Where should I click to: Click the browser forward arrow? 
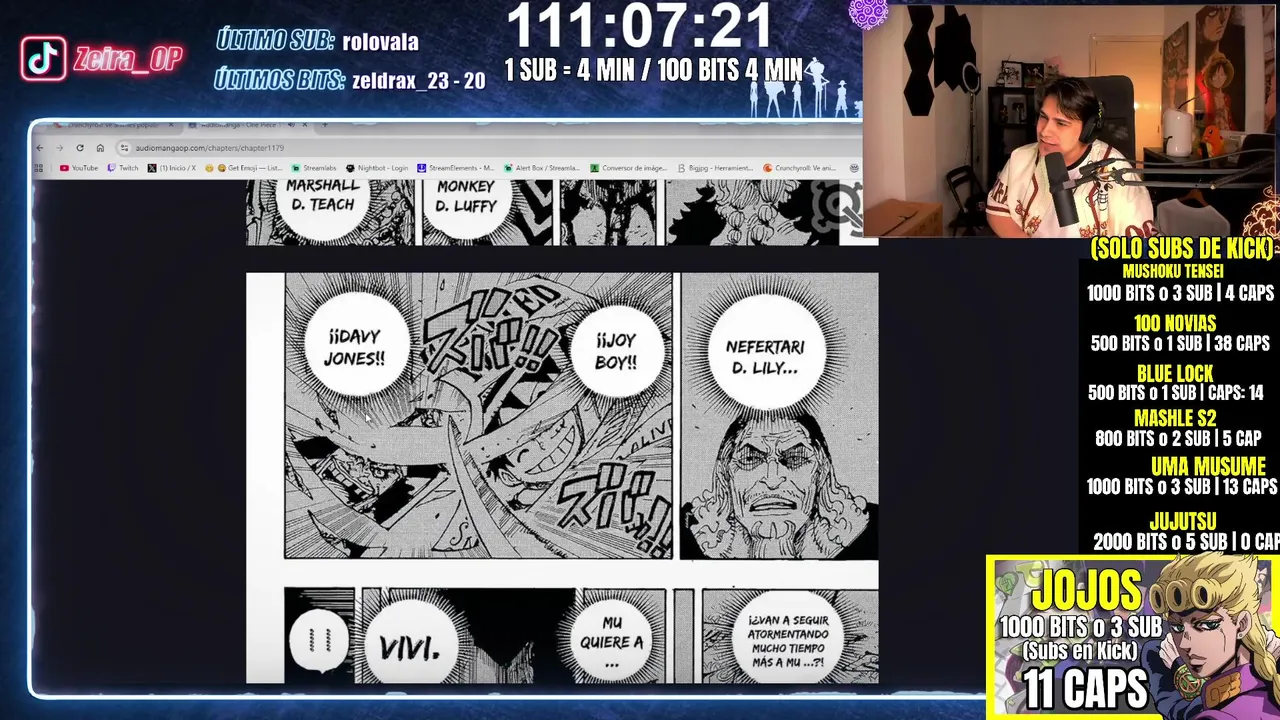60,148
